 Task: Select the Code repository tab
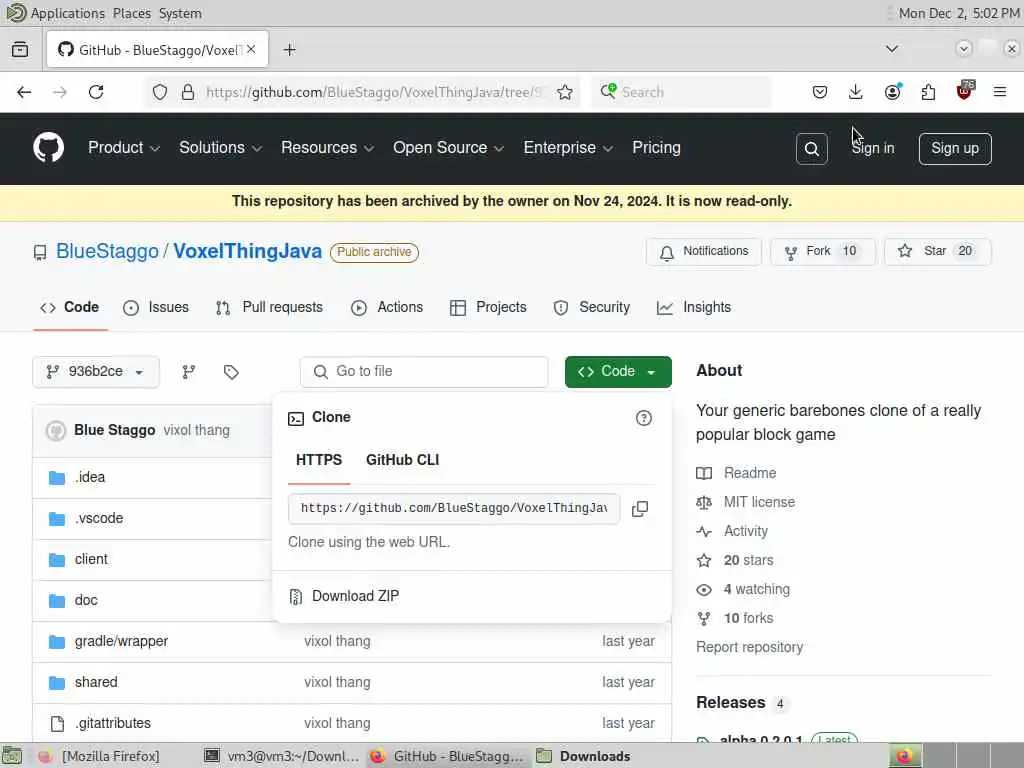pyautogui.click(x=70, y=307)
